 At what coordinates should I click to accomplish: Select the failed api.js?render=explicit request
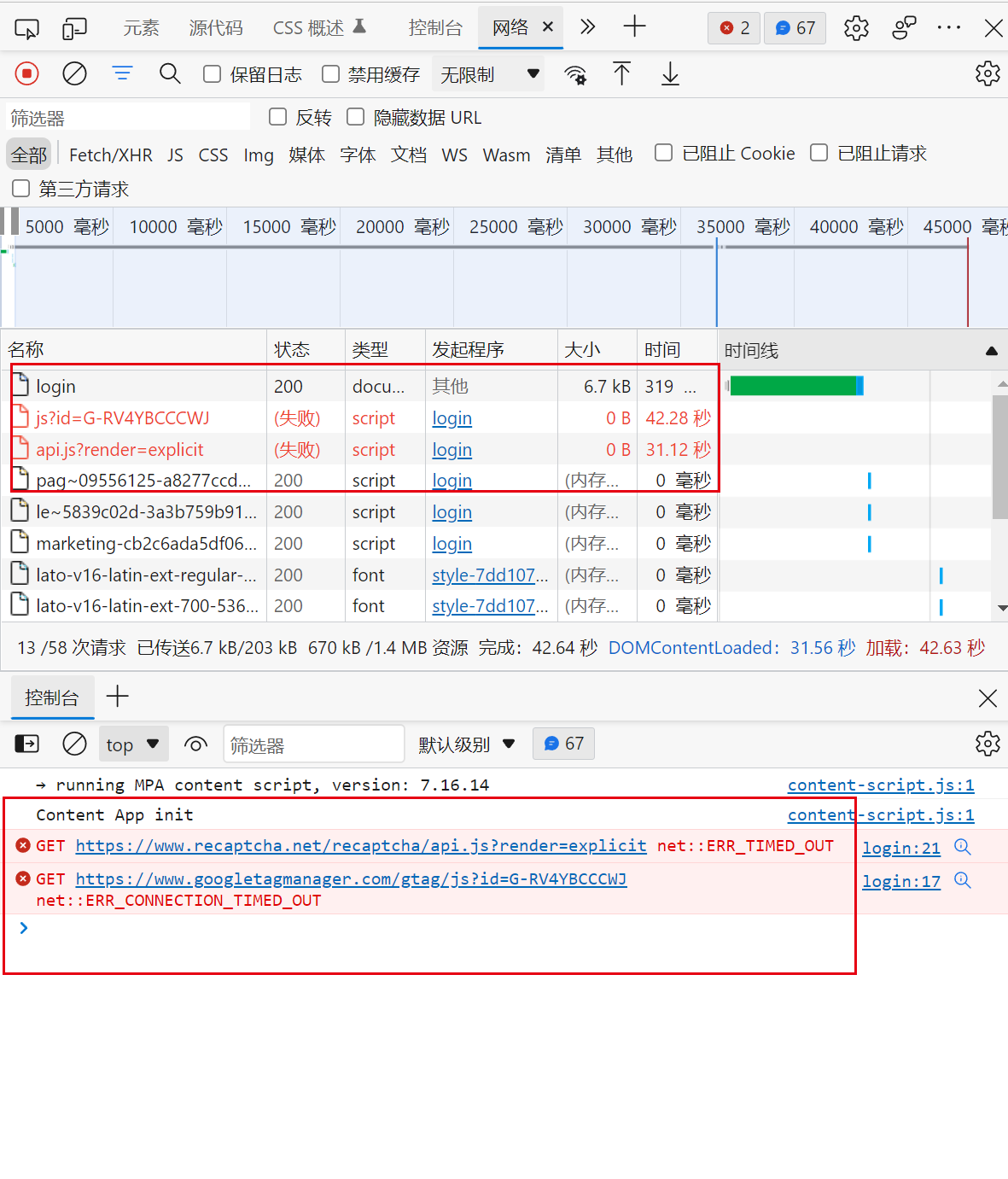click(x=119, y=450)
